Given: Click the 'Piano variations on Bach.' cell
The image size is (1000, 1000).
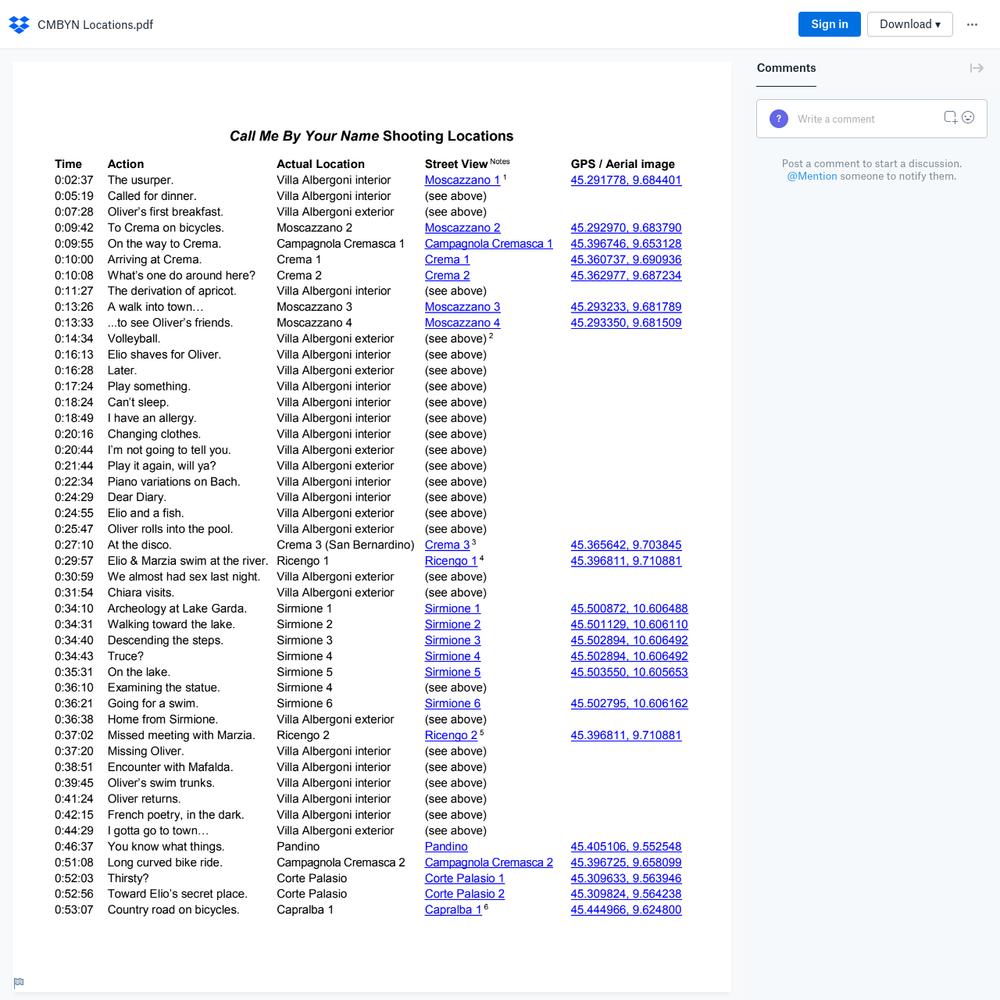Looking at the screenshot, I should click(x=173, y=482).
